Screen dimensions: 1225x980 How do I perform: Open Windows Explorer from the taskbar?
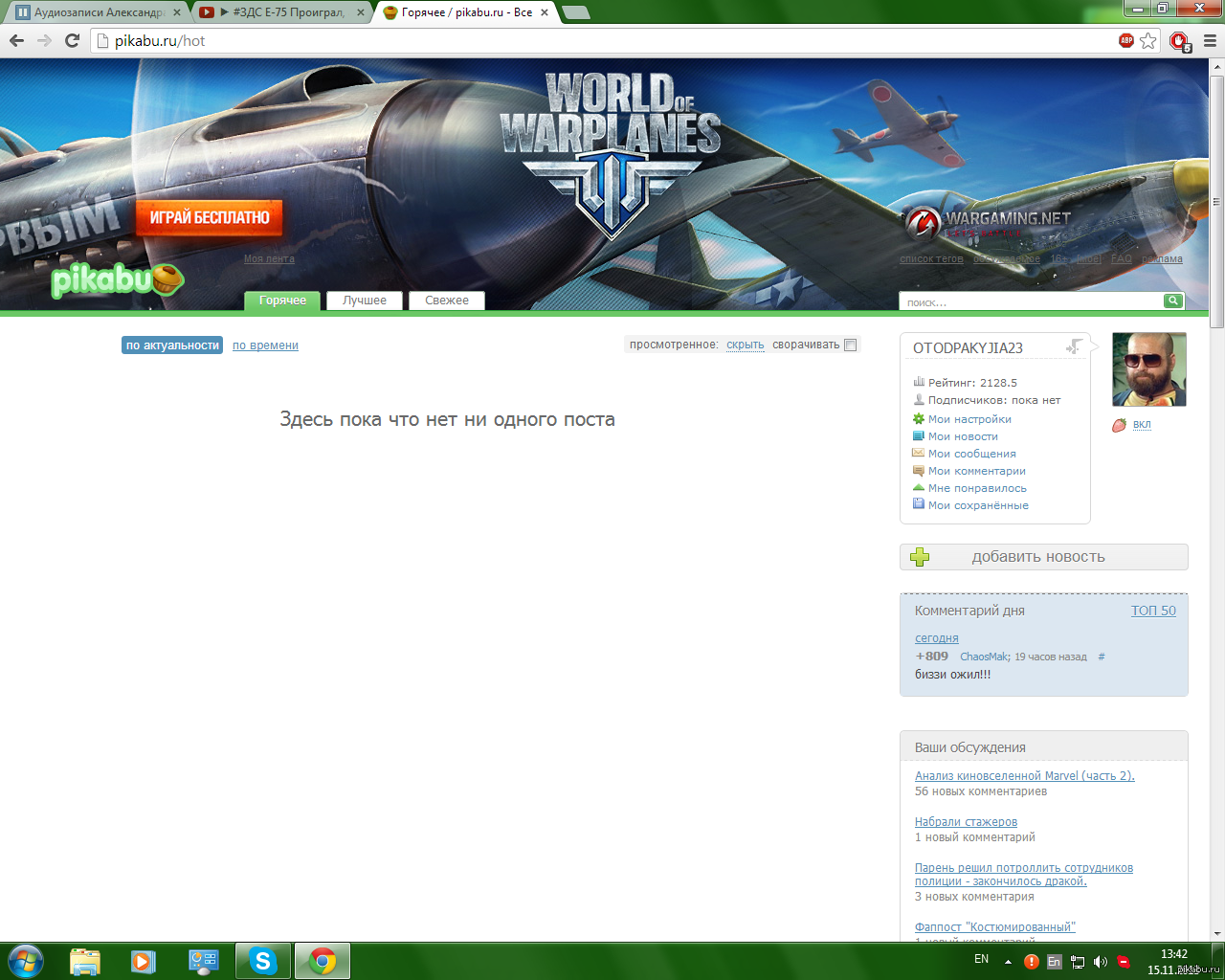tap(85, 961)
